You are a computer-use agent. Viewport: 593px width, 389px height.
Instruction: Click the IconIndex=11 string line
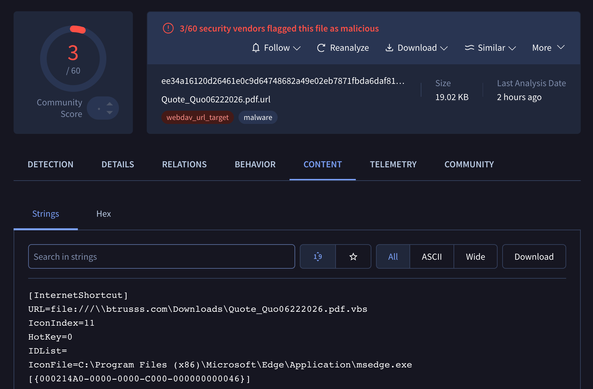click(61, 323)
